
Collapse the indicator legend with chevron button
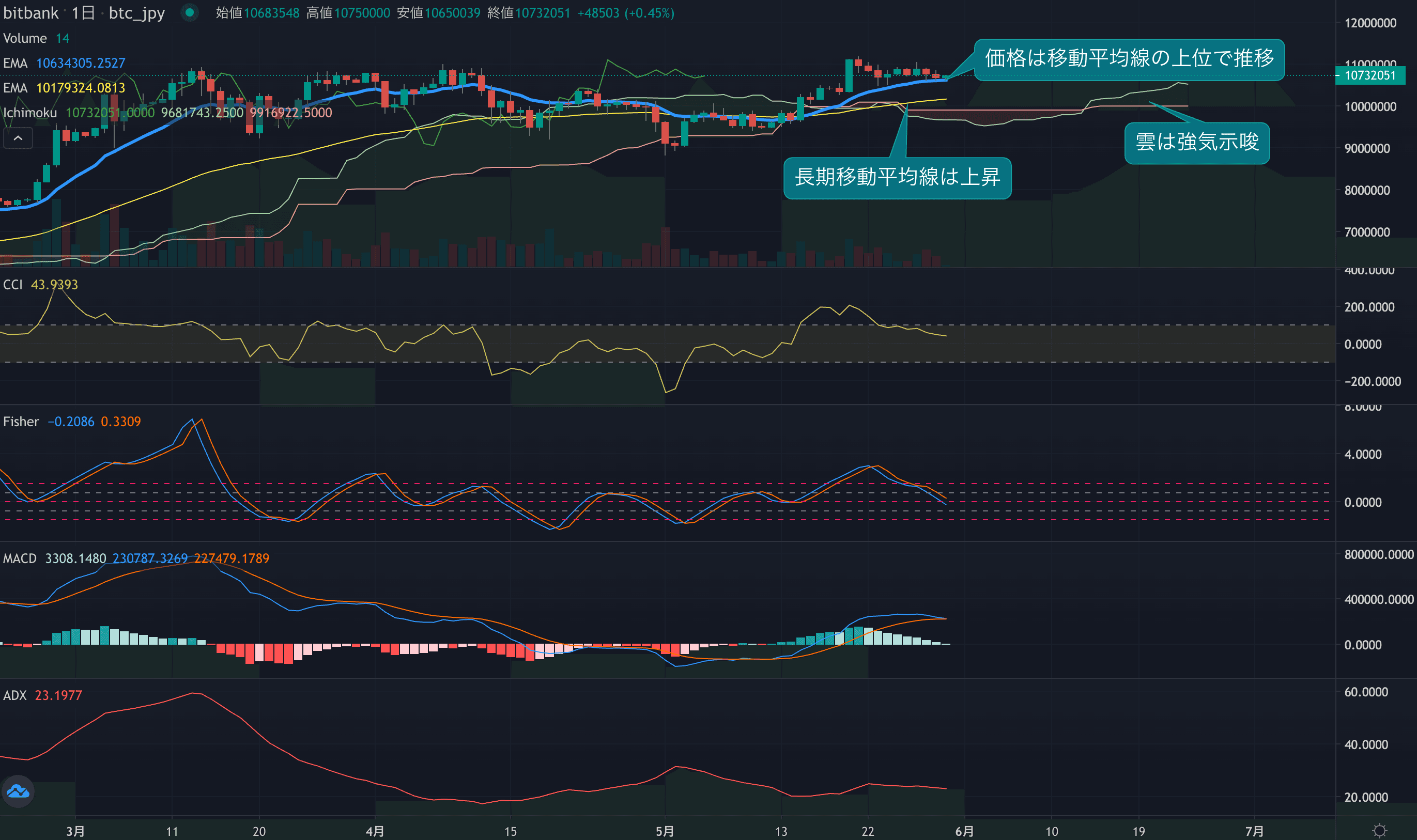point(18,138)
